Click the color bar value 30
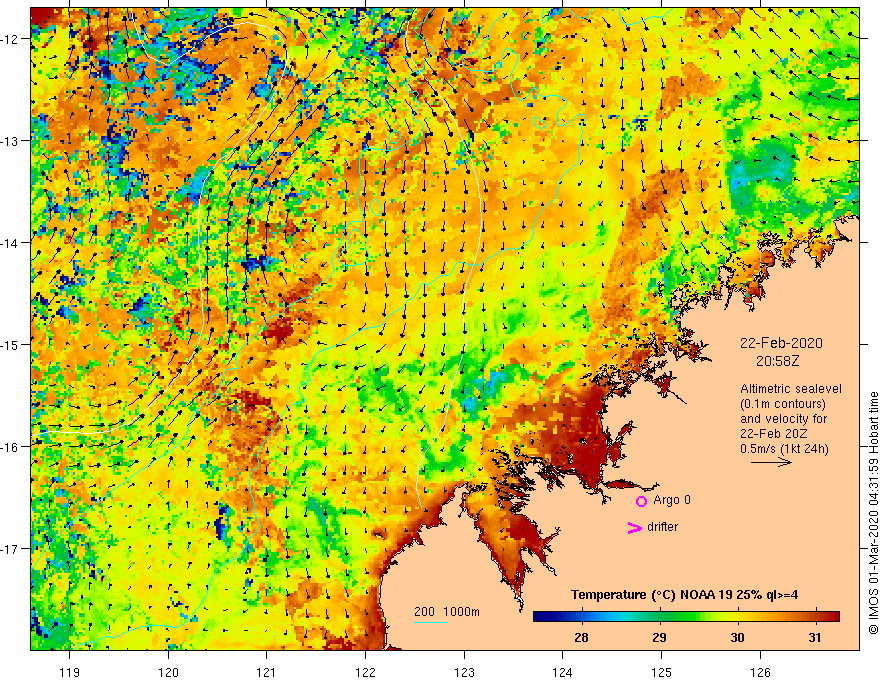This screenshot has width=880, height=680. click(737, 637)
